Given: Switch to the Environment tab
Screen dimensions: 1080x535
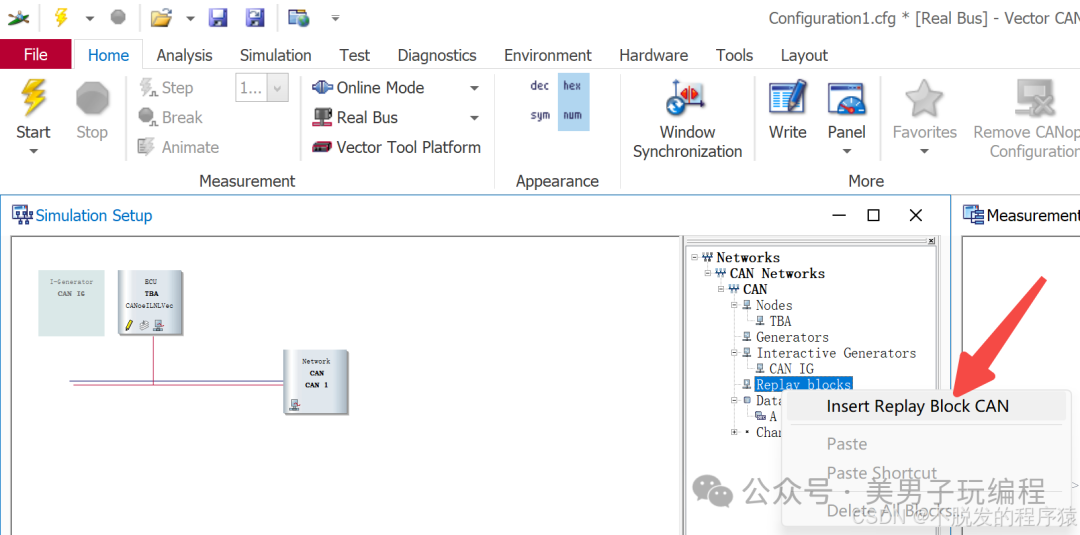Looking at the screenshot, I should (x=548, y=55).
